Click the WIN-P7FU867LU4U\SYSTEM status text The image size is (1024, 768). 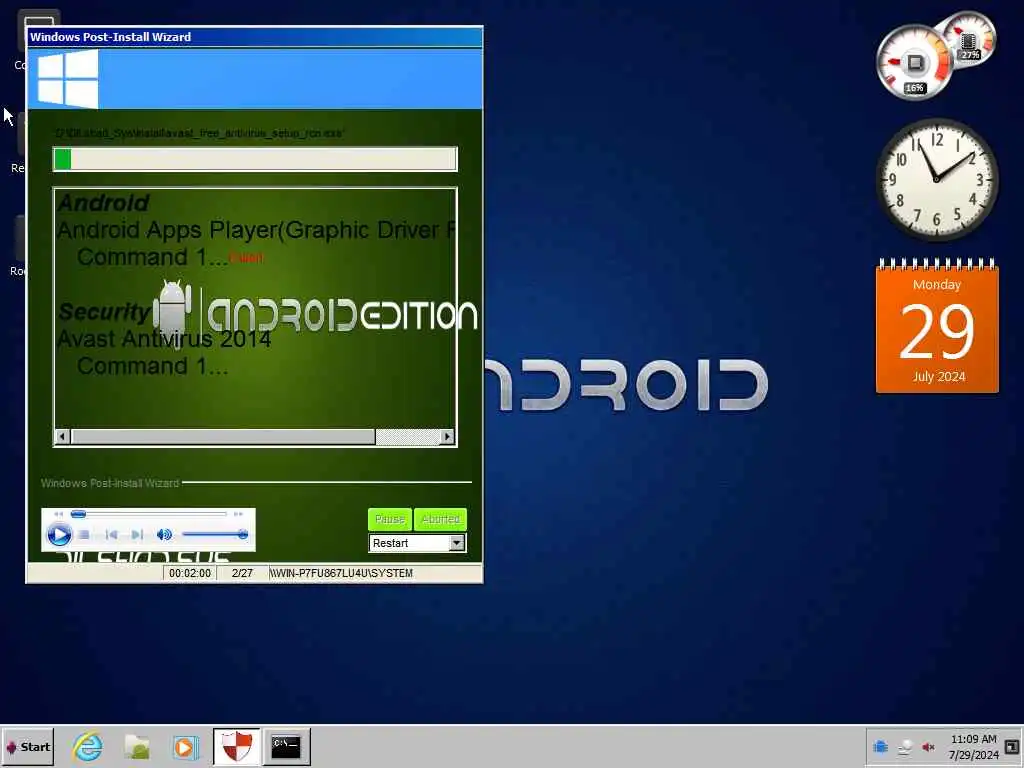(341, 573)
